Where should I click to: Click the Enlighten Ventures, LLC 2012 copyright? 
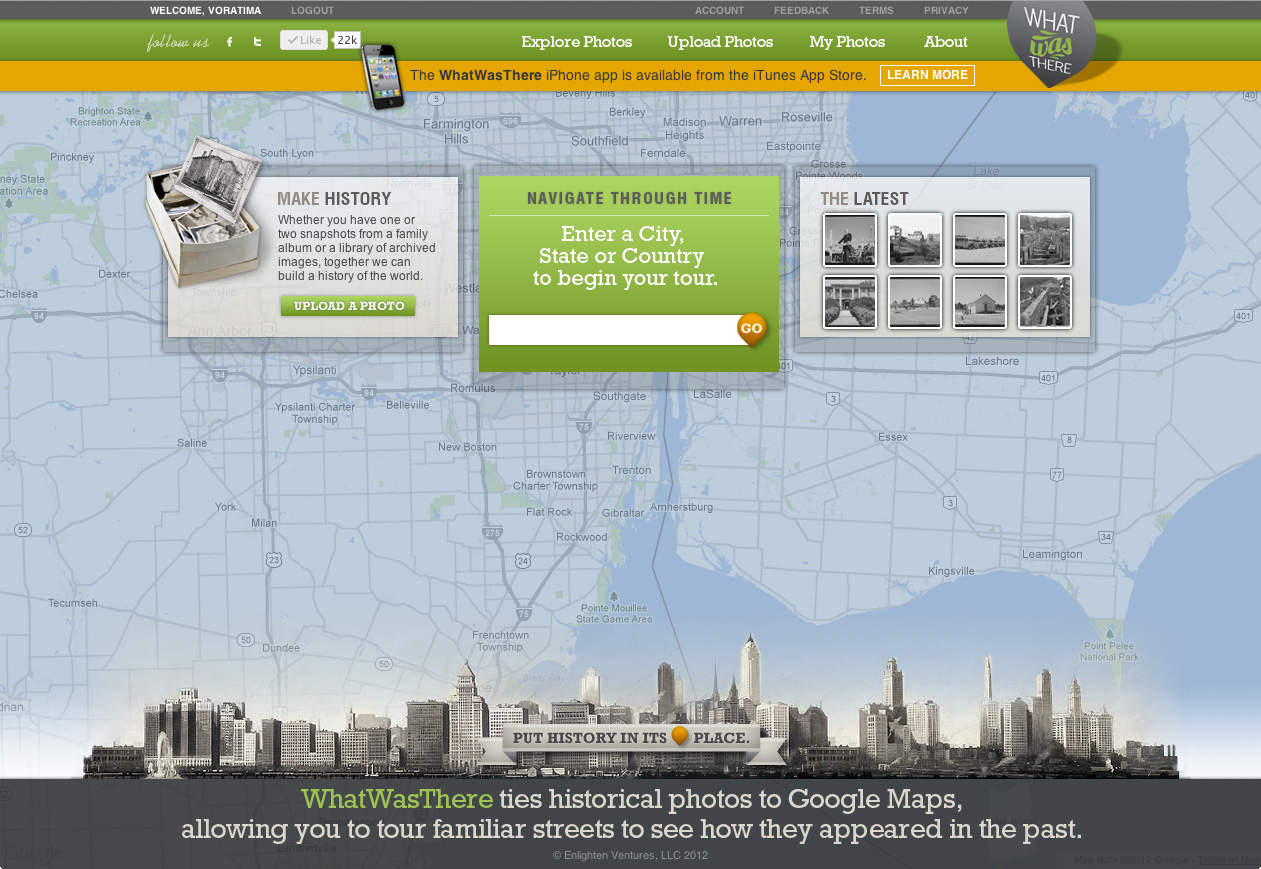pyautogui.click(x=630, y=855)
